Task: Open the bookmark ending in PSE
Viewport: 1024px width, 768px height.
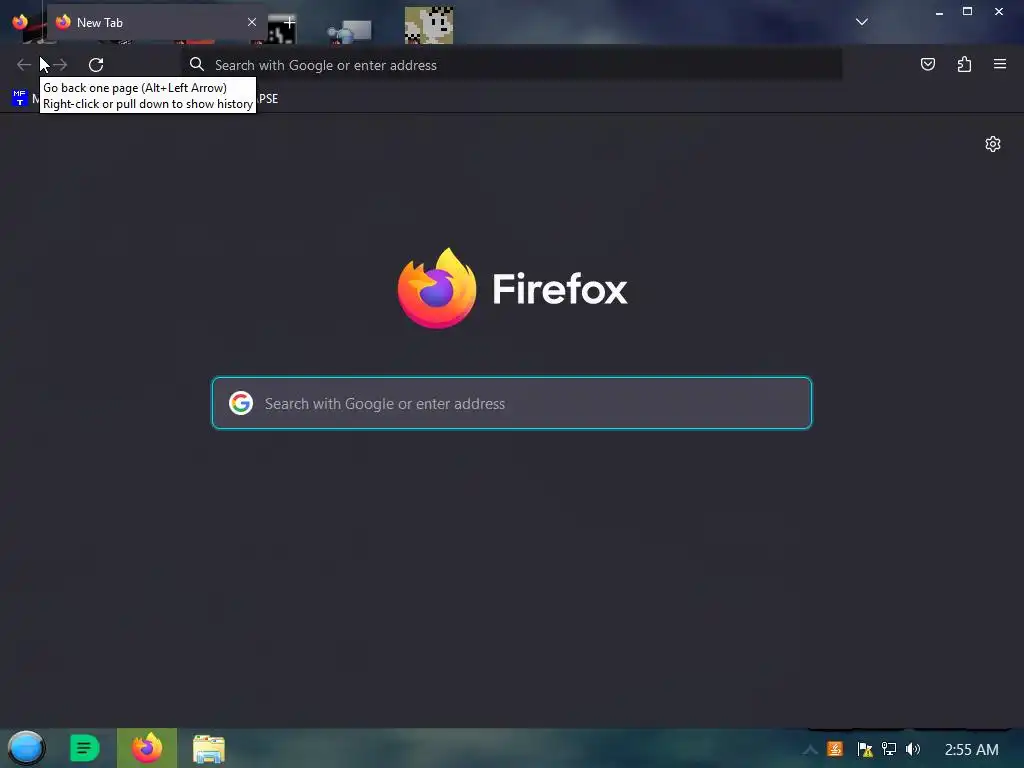Action: [x=268, y=99]
